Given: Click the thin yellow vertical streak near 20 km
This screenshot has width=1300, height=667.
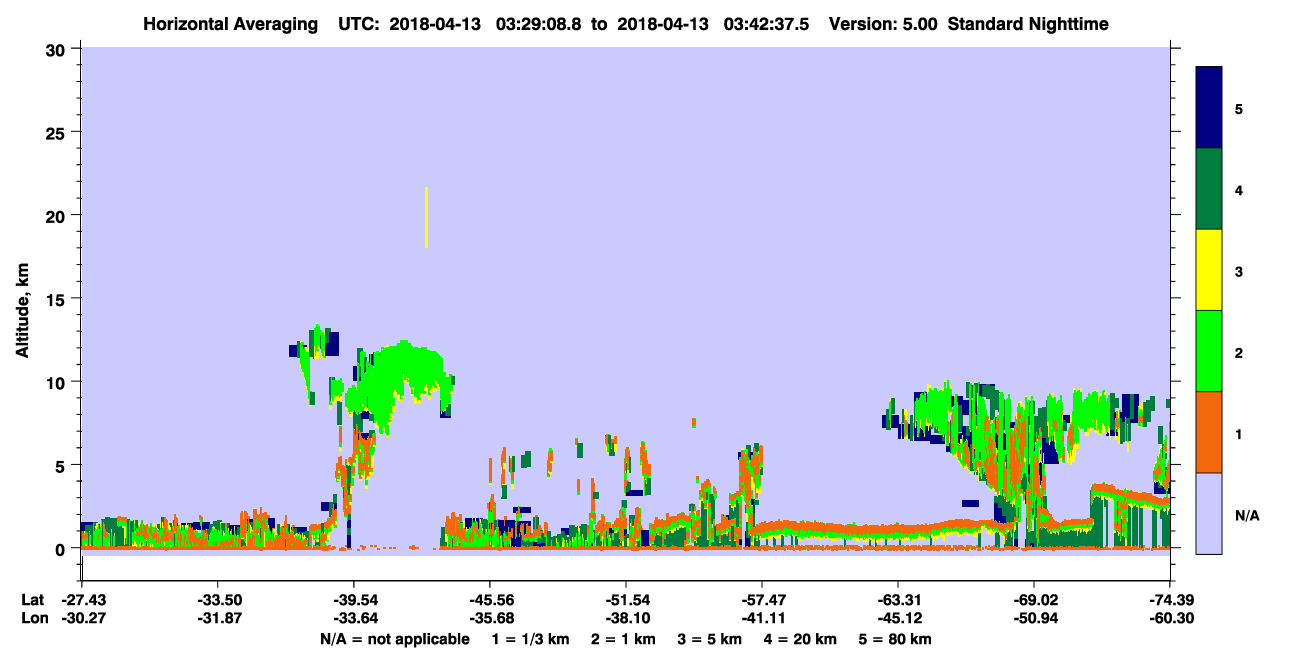Looking at the screenshot, I should [x=427, y=217].
